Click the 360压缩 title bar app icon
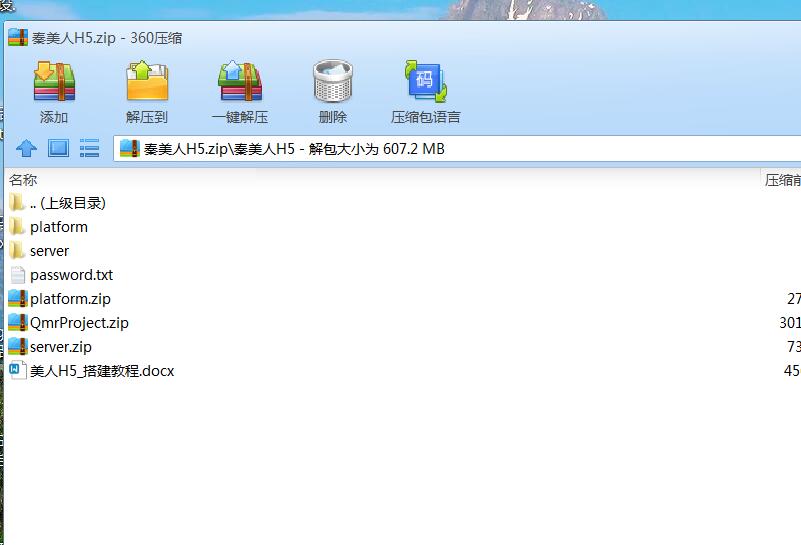Viewport: 801px width, 545px height. (x=17, y=38)
